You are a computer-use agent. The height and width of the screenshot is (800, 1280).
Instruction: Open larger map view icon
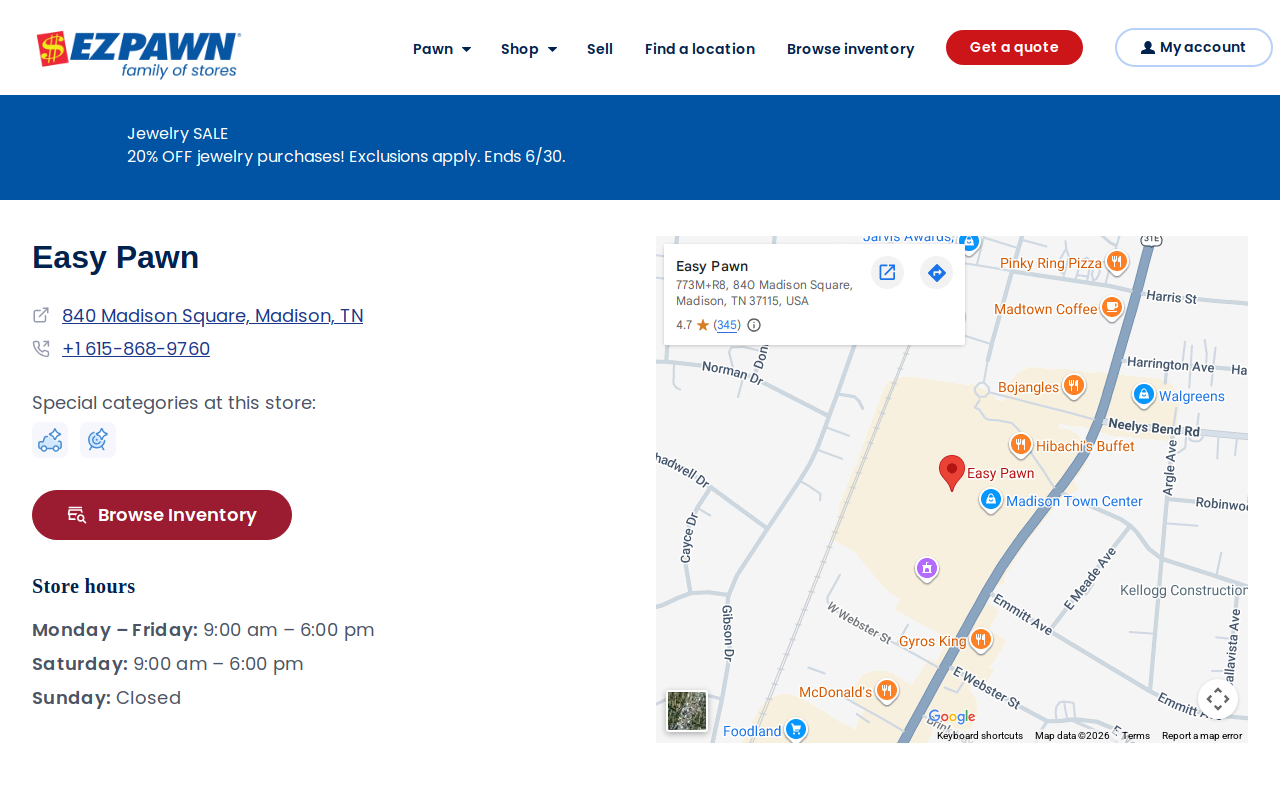887,272
